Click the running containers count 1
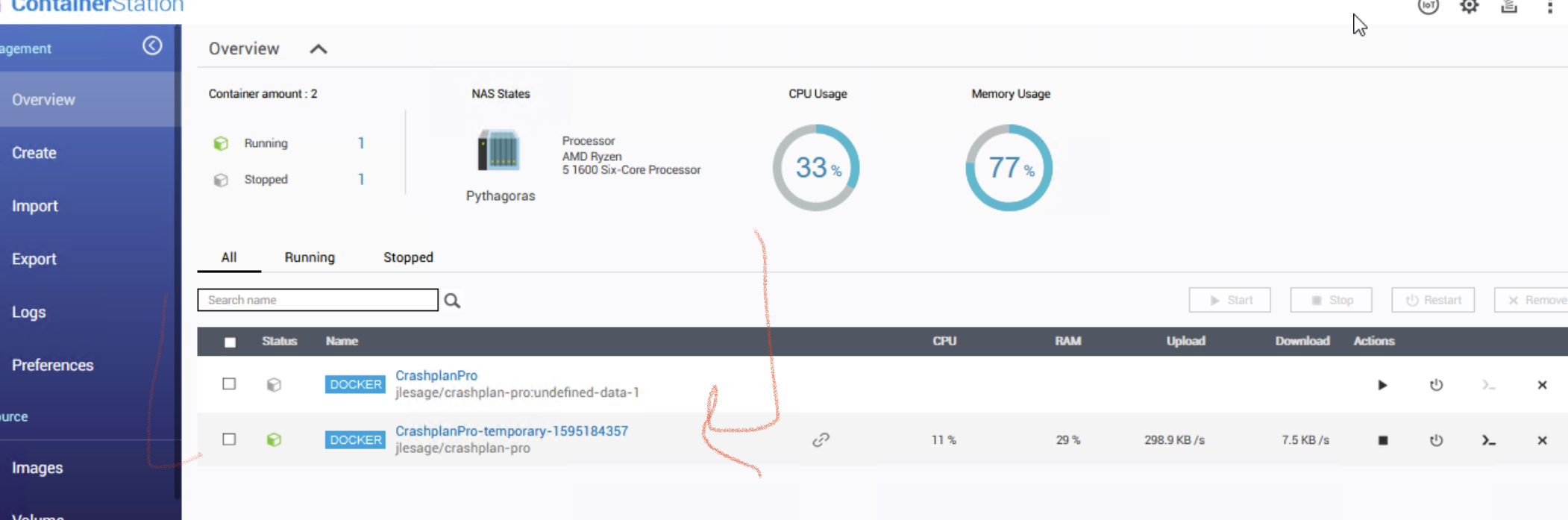This screenshot has width=1568, height=520. (x=361, y=143)
